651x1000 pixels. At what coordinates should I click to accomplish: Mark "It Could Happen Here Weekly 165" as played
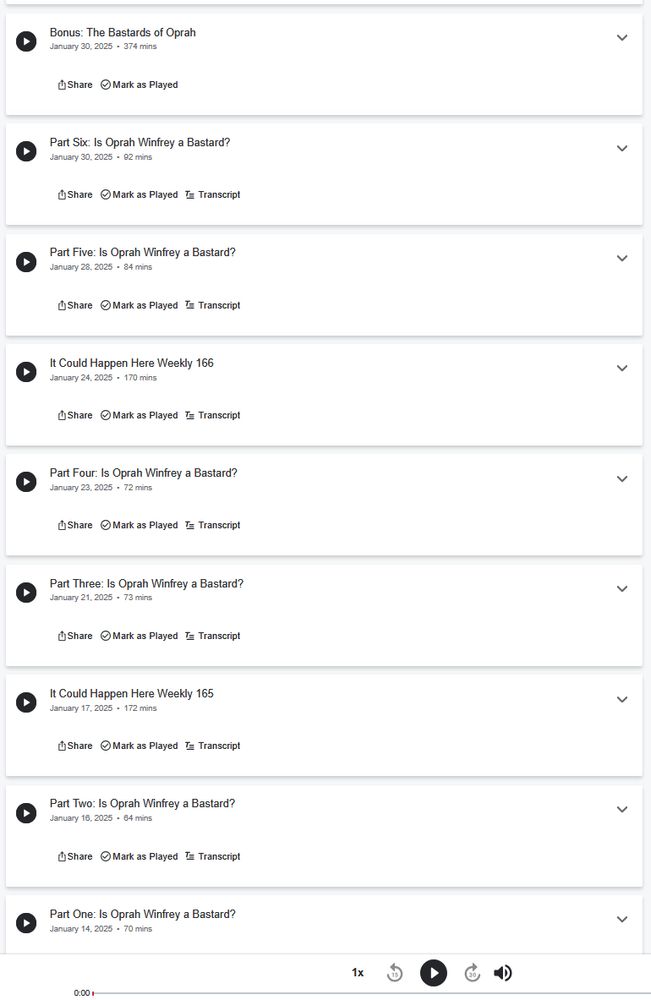pos(139,745)
